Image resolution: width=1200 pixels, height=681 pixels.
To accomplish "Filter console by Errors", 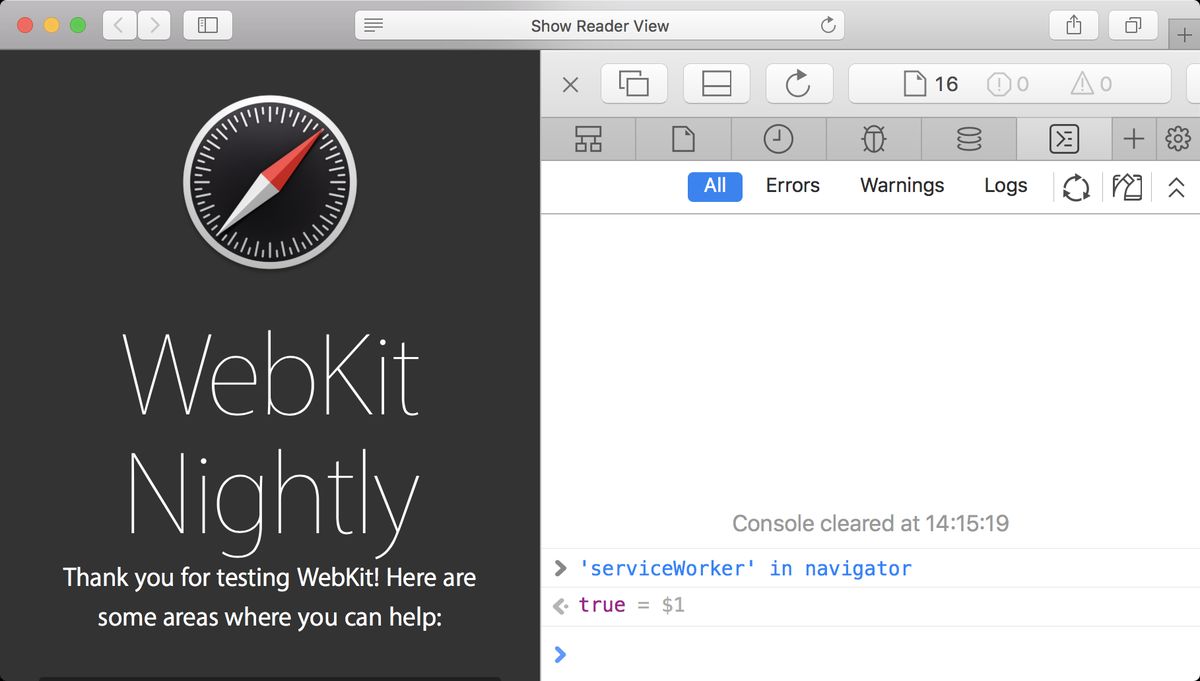I will (x=792, y=186).
